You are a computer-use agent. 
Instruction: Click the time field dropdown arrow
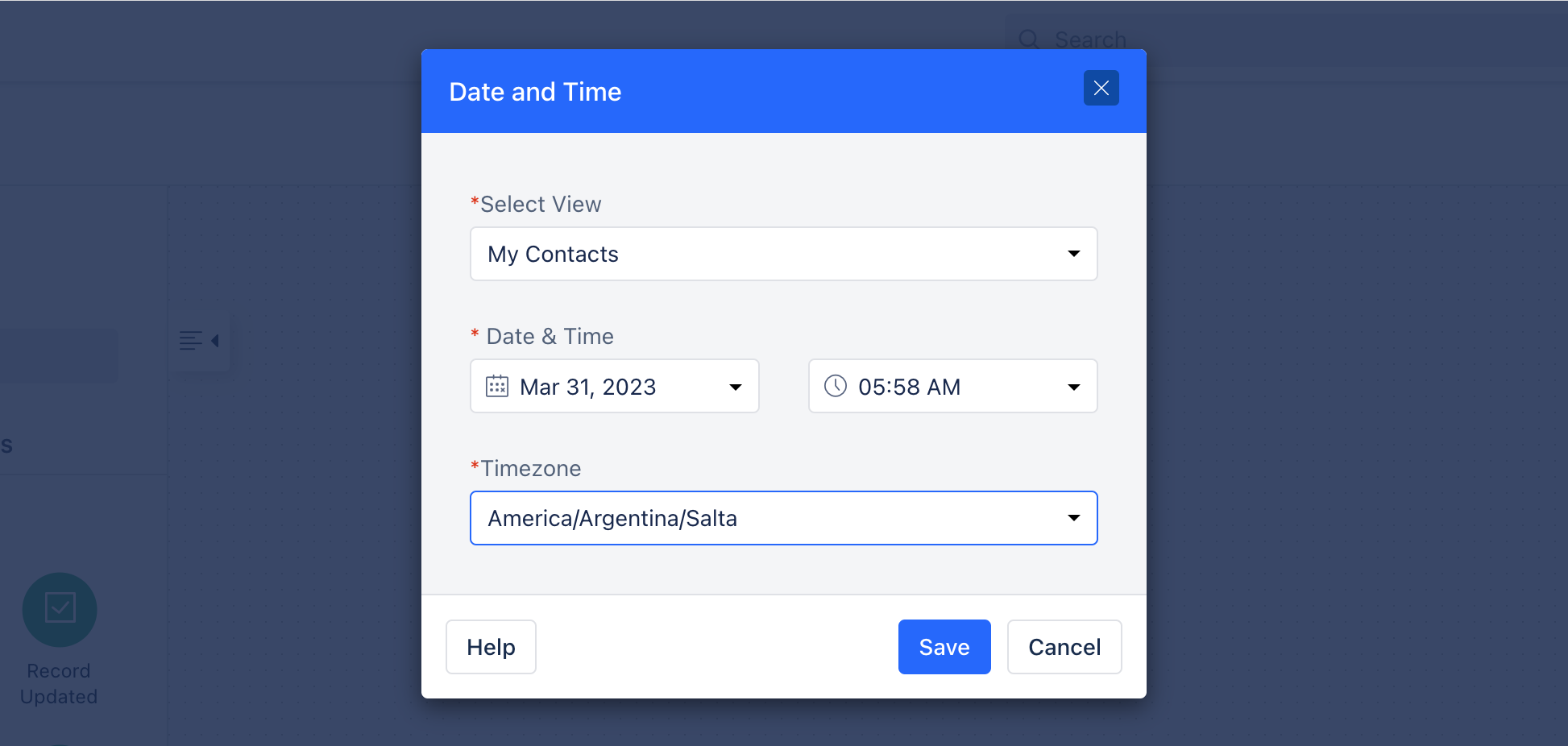[x=1073, y=387]
